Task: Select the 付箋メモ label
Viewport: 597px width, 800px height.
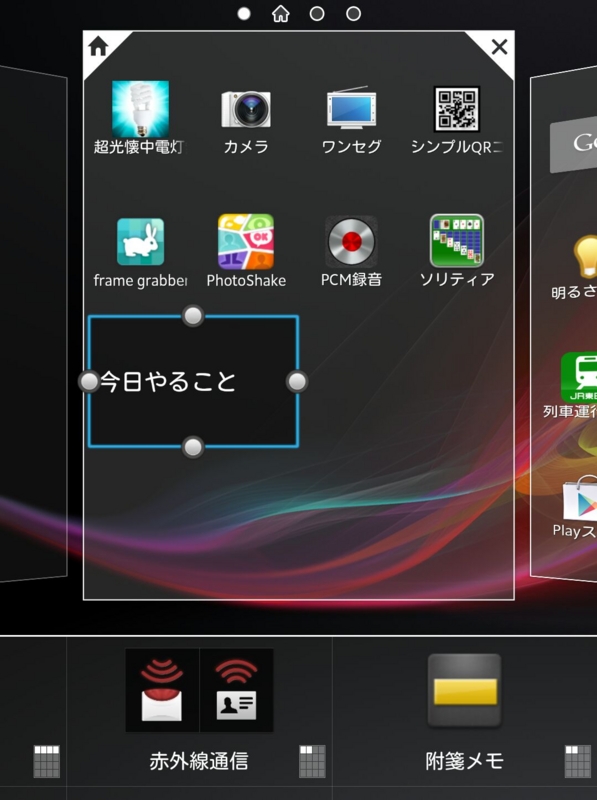Action: (464, 761)
